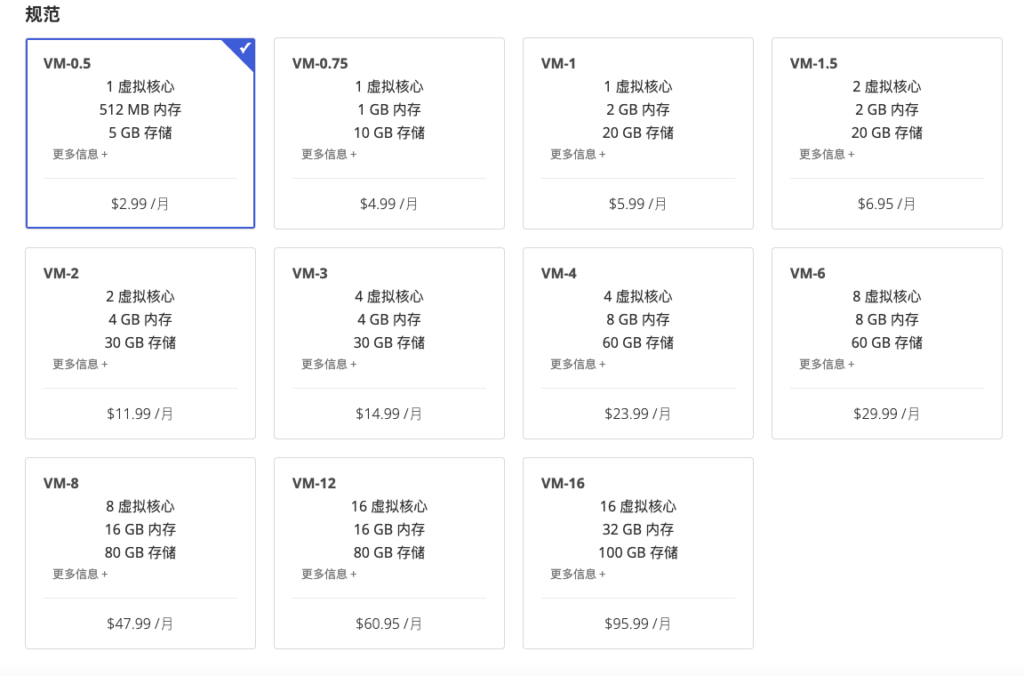Click the checkmark on the VM-0.5 card
The height and width of the screenshot is (676, 1024).
(245, 48)
